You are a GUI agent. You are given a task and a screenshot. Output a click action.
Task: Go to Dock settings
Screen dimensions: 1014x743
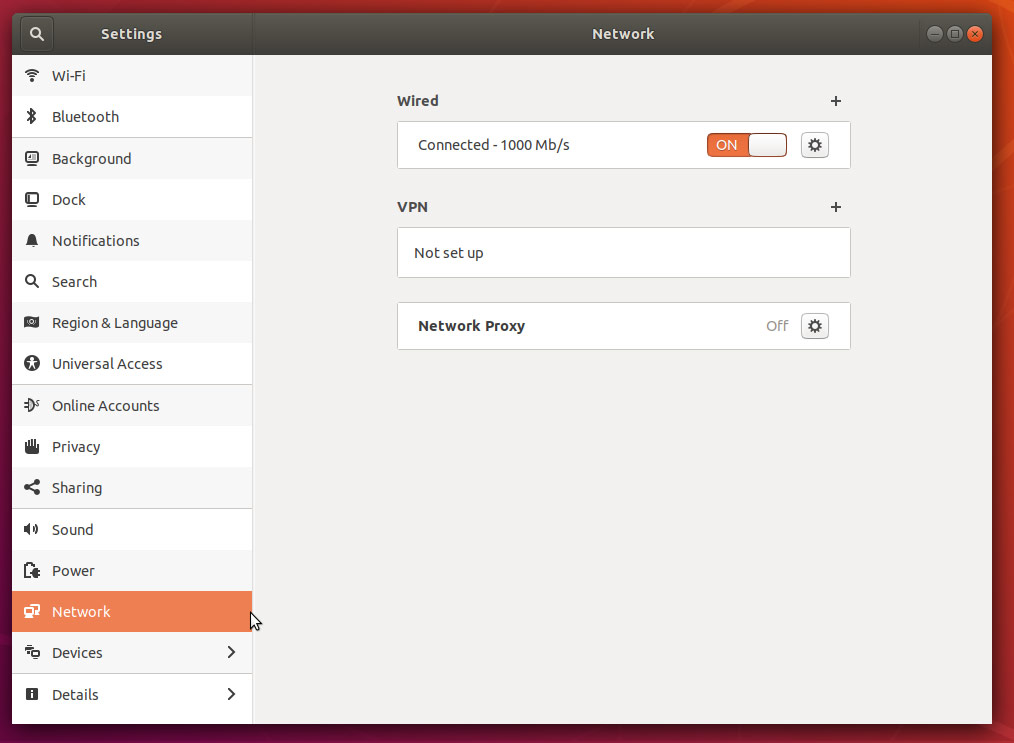pyautogui.click(x=132, y=199)
